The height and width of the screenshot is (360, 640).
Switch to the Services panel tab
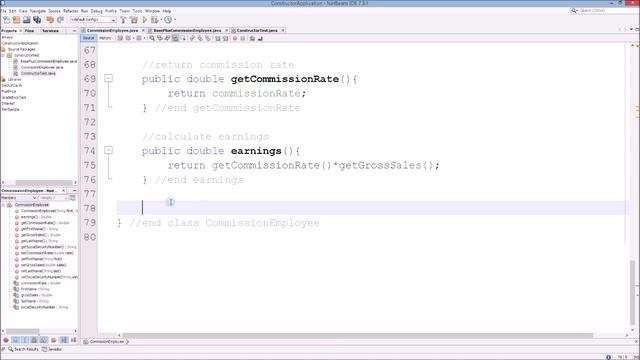[x=50, y=31]
